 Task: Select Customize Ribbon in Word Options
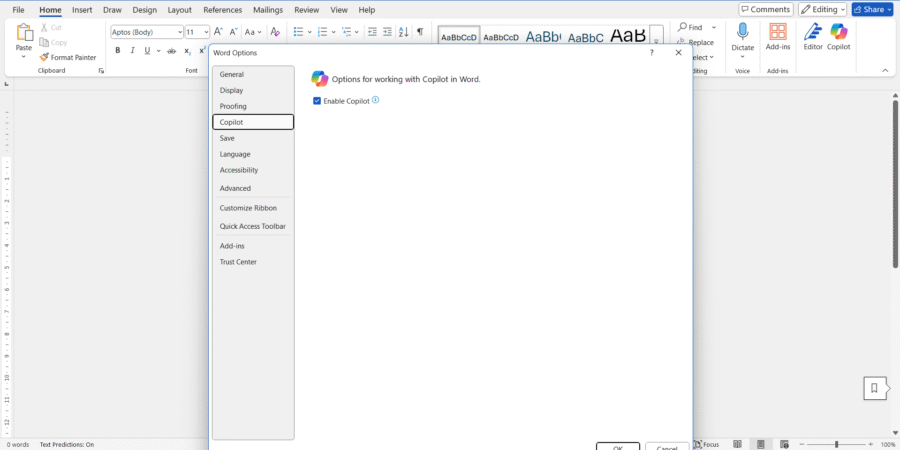point(253,208)
